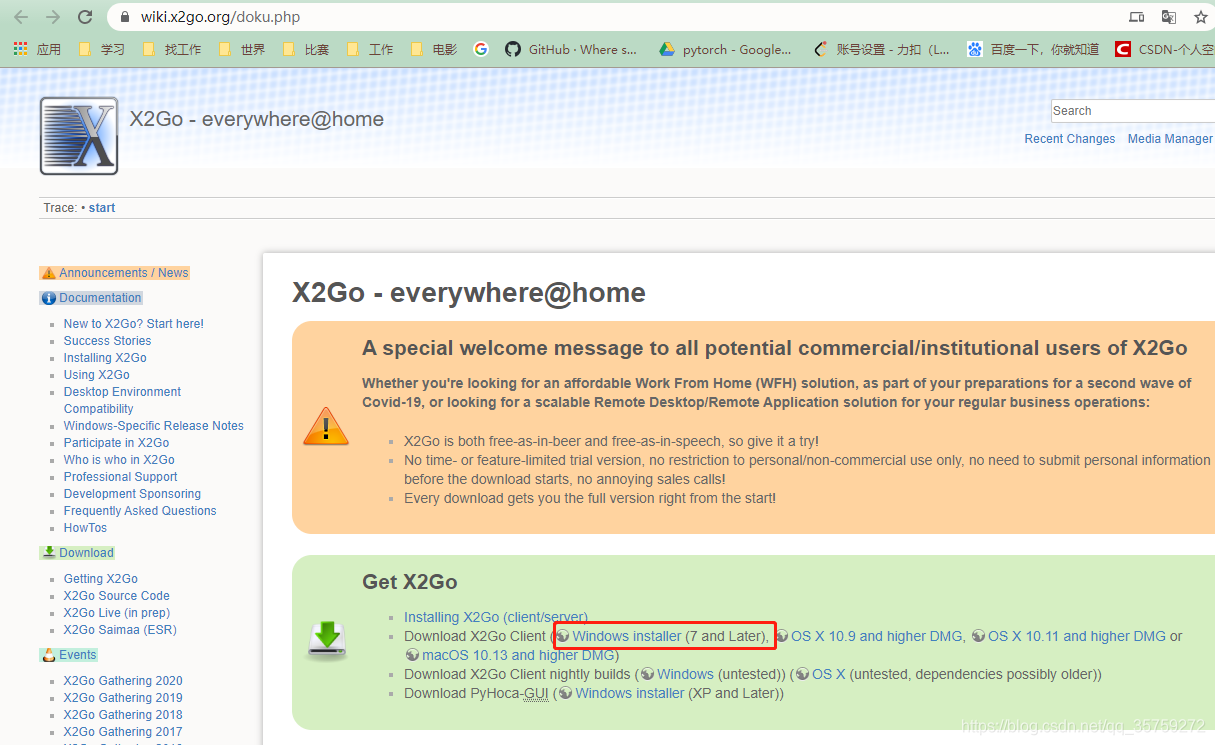
Task: Open Recent Changes link
Action: [1070, 139]
